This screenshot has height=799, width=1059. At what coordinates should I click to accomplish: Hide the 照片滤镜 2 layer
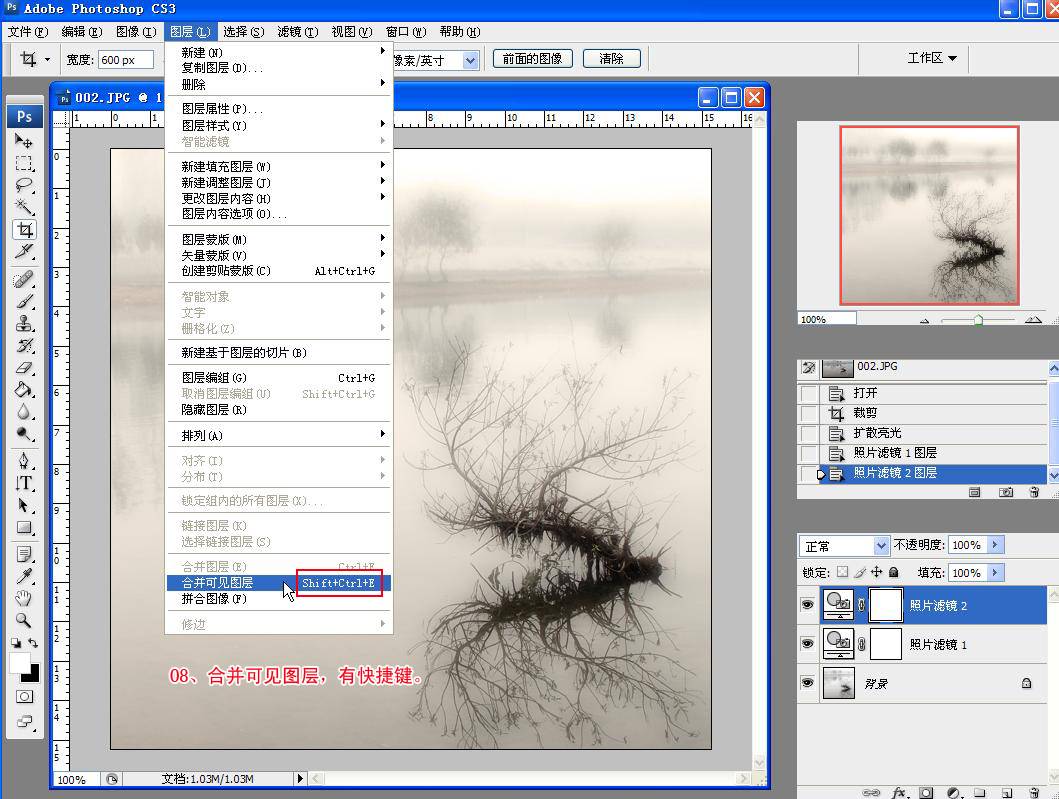807,605
